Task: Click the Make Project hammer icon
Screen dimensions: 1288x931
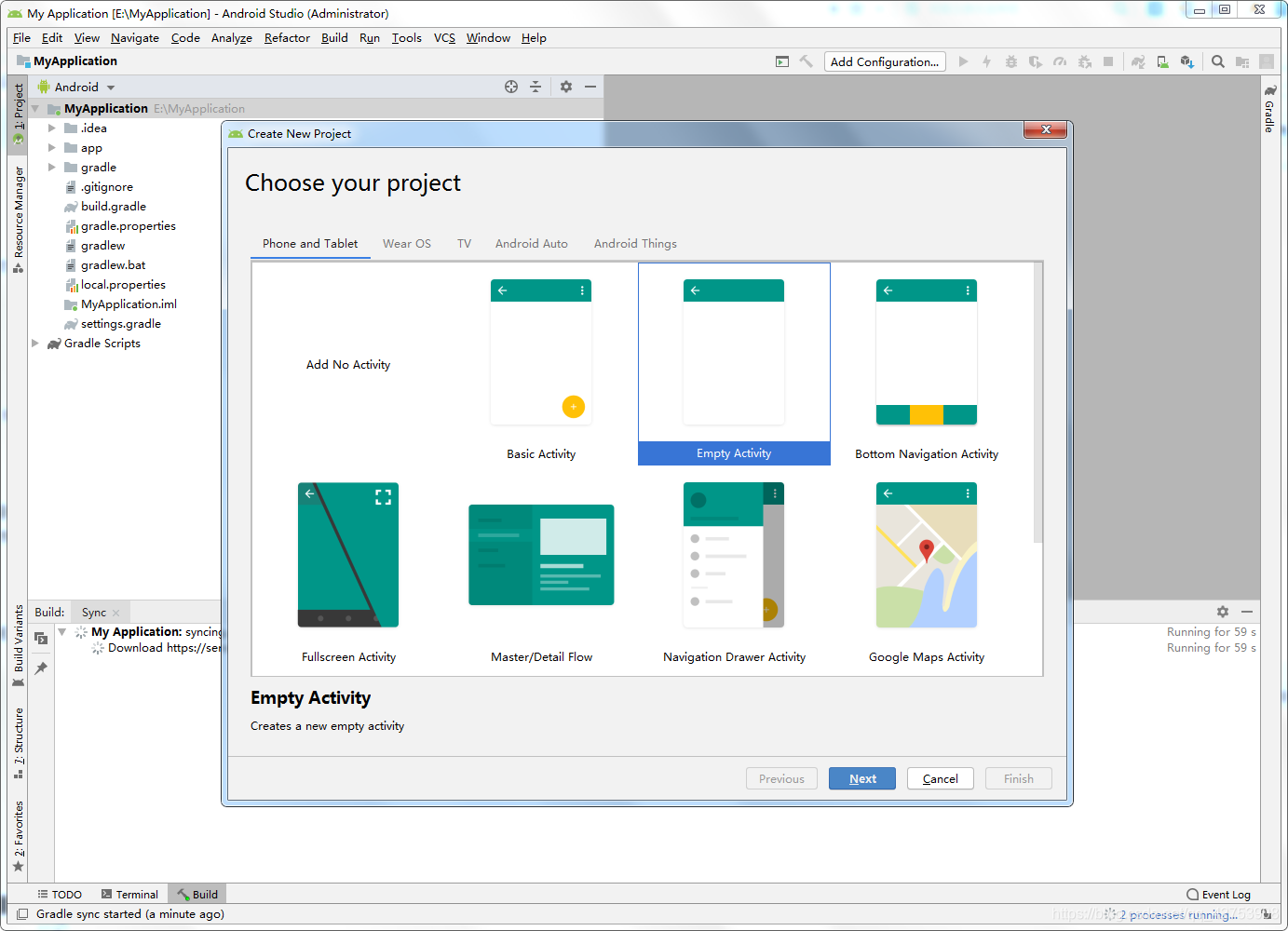Action: coord(807,61)
